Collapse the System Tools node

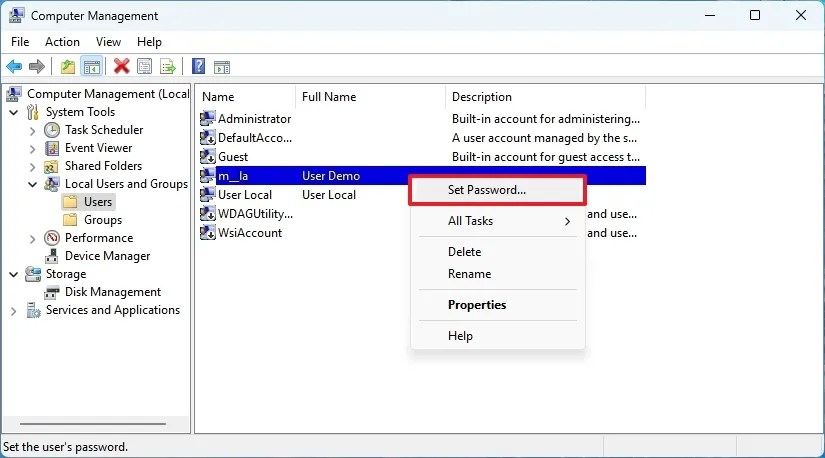point(14,112)
